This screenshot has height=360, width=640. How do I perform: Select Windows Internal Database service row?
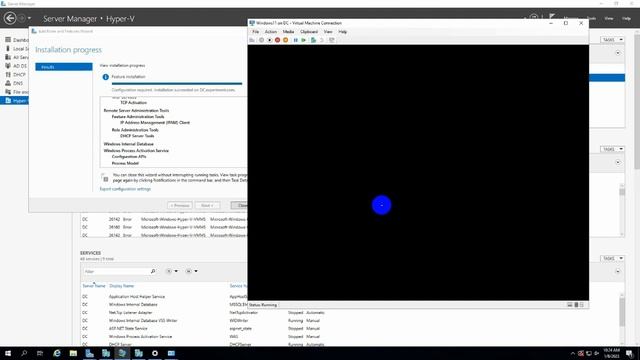[164, 304]
